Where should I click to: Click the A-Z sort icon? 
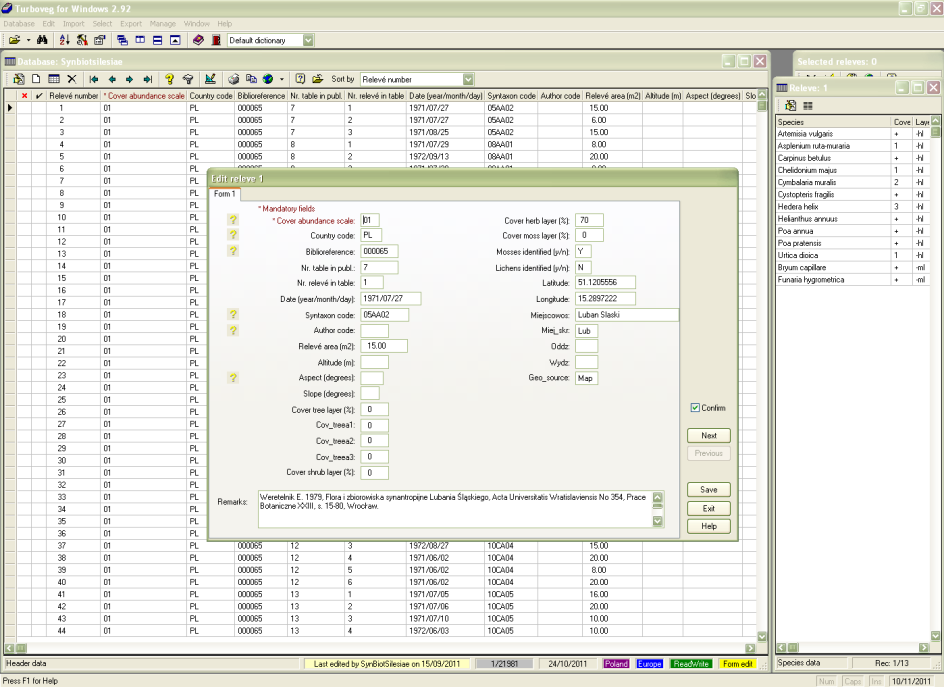[64, 40]
